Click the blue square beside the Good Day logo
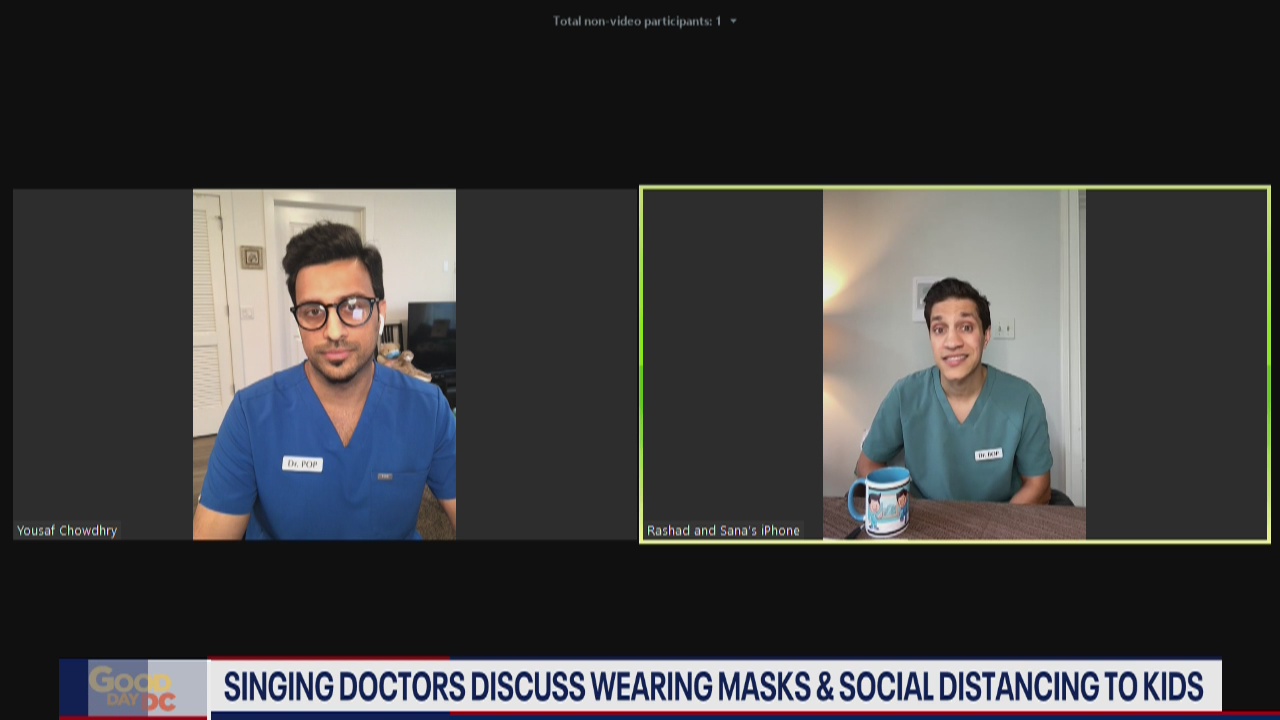1280x720 pixels. [75, 688]
